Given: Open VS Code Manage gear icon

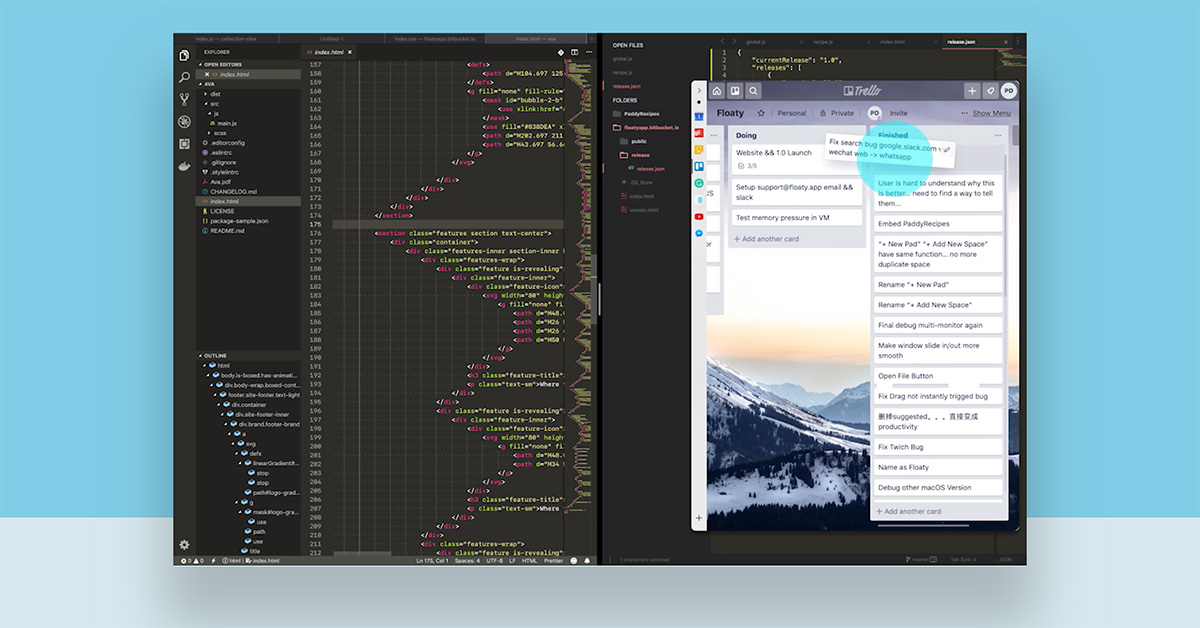Looking at the screenshot, I should [184, 545].
